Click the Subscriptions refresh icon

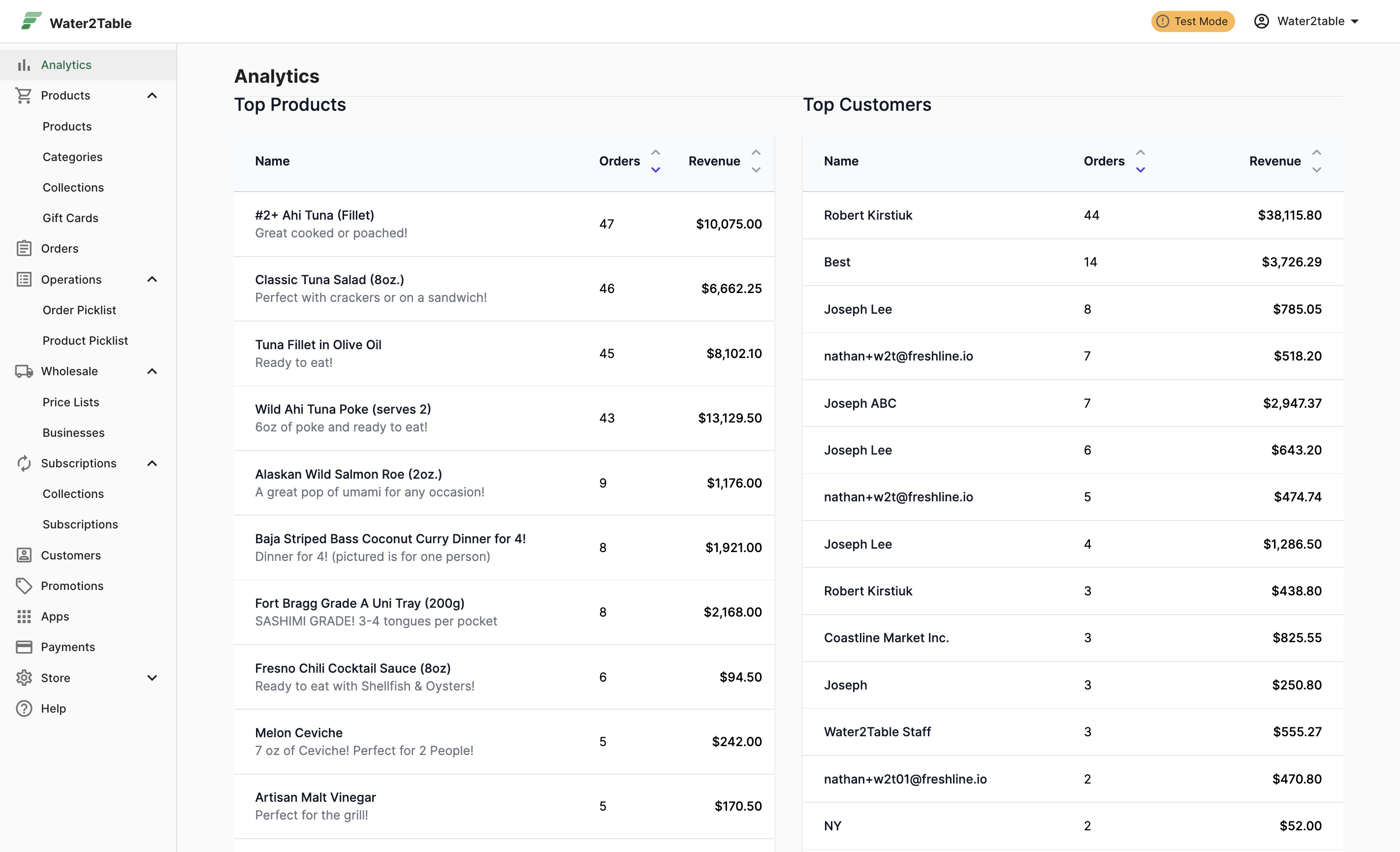24,463
